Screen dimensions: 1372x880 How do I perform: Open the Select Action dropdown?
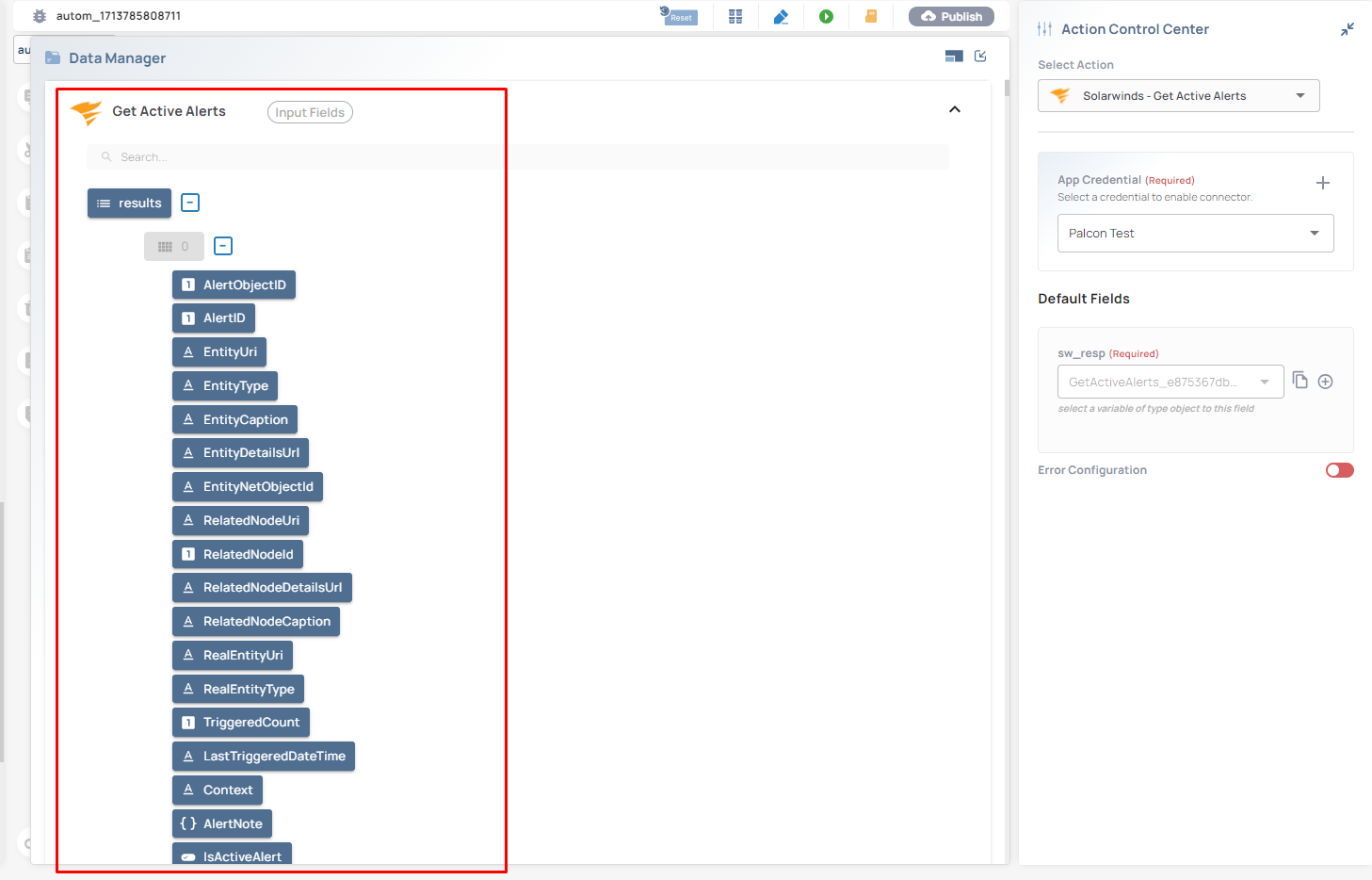pos(1178,96)
